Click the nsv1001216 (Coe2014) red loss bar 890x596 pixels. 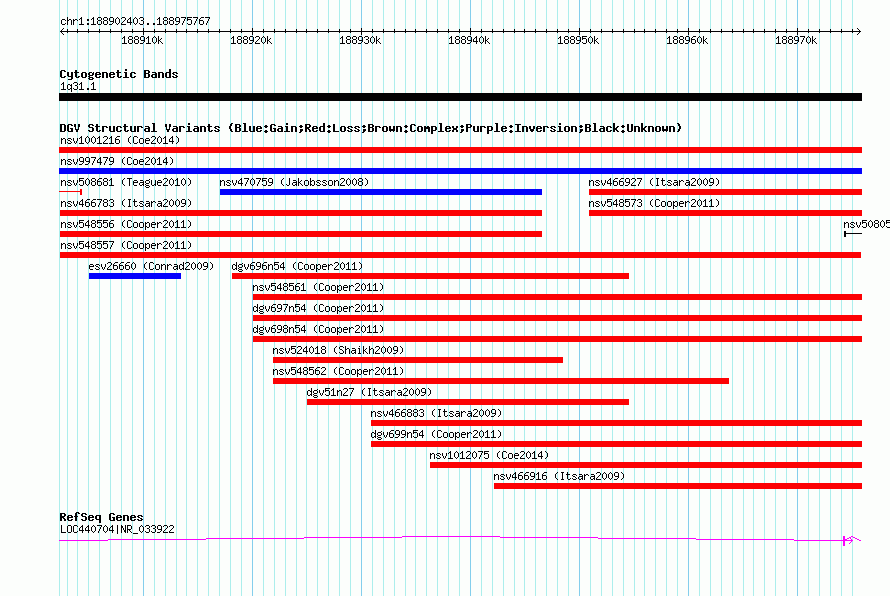[x=460, y=150]
